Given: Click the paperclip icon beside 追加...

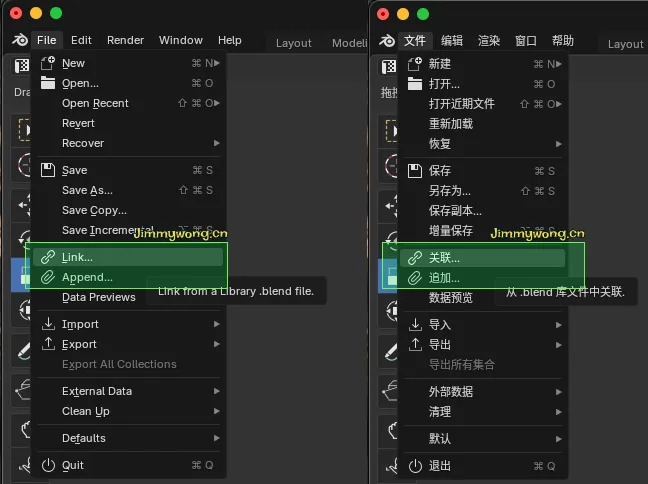Looking at the screenshot, I should 415,278.
